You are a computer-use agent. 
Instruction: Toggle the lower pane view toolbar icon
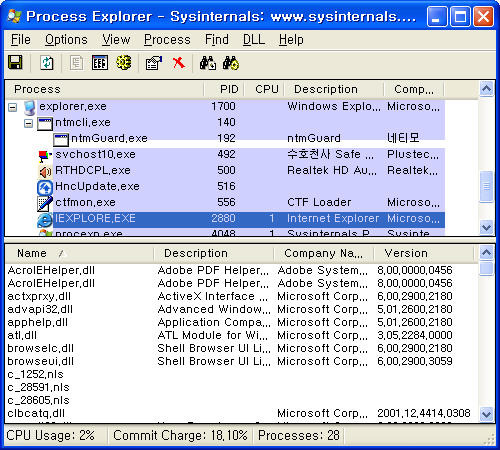tap(100, 63)
